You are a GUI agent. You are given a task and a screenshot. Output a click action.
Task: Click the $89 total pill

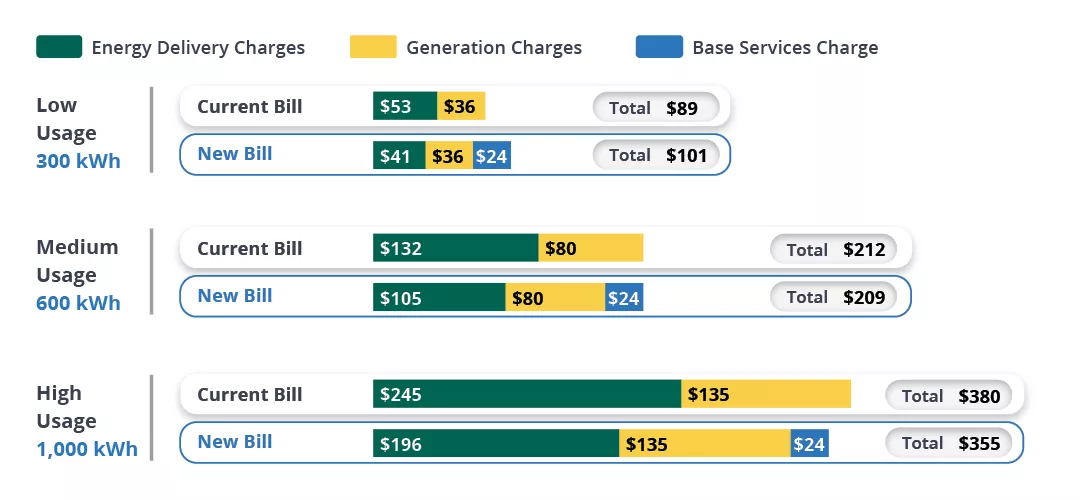pyautogui.click(x=656, y=108)
